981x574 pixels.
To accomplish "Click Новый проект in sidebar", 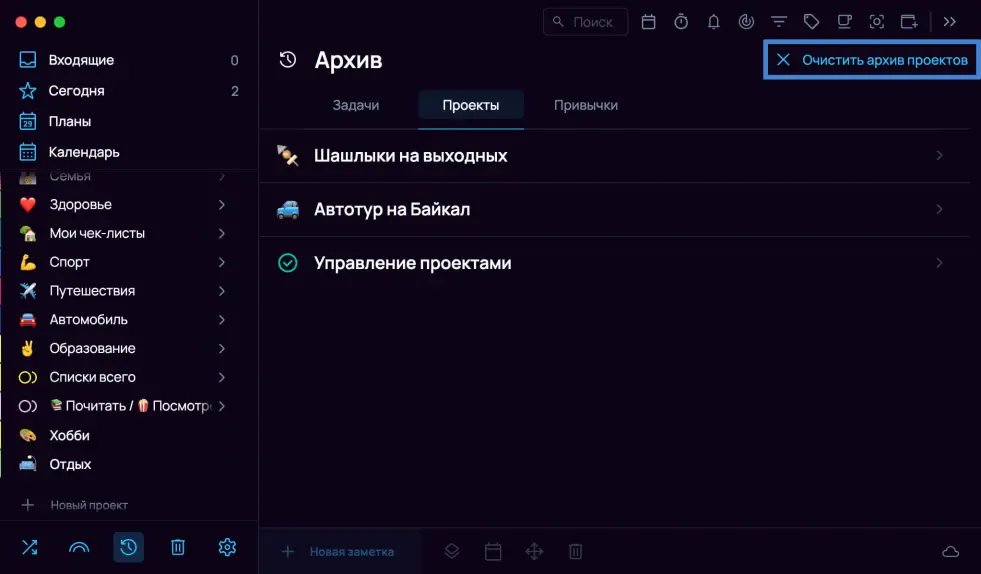I will (88, 505).
